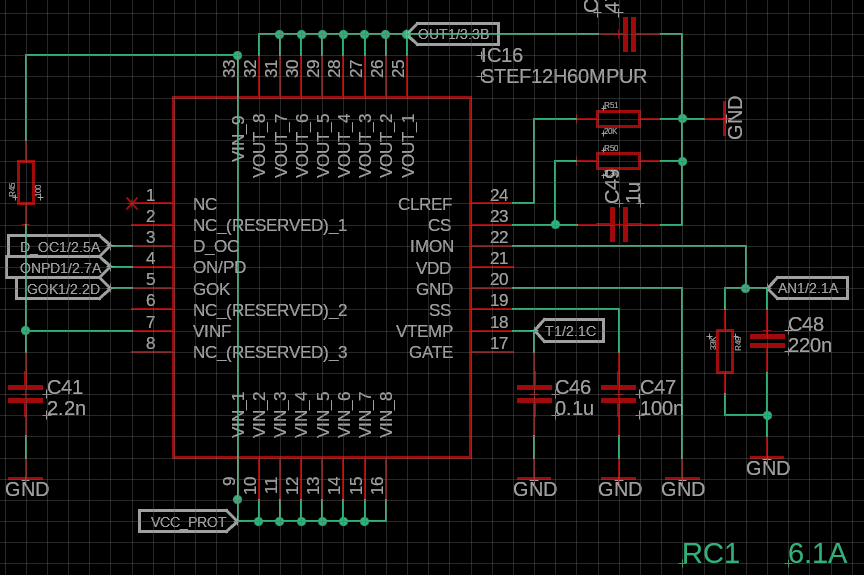This screenshot has width=864, height=575.
Task: Click the 220n value of C48
Action: point(809,345)
